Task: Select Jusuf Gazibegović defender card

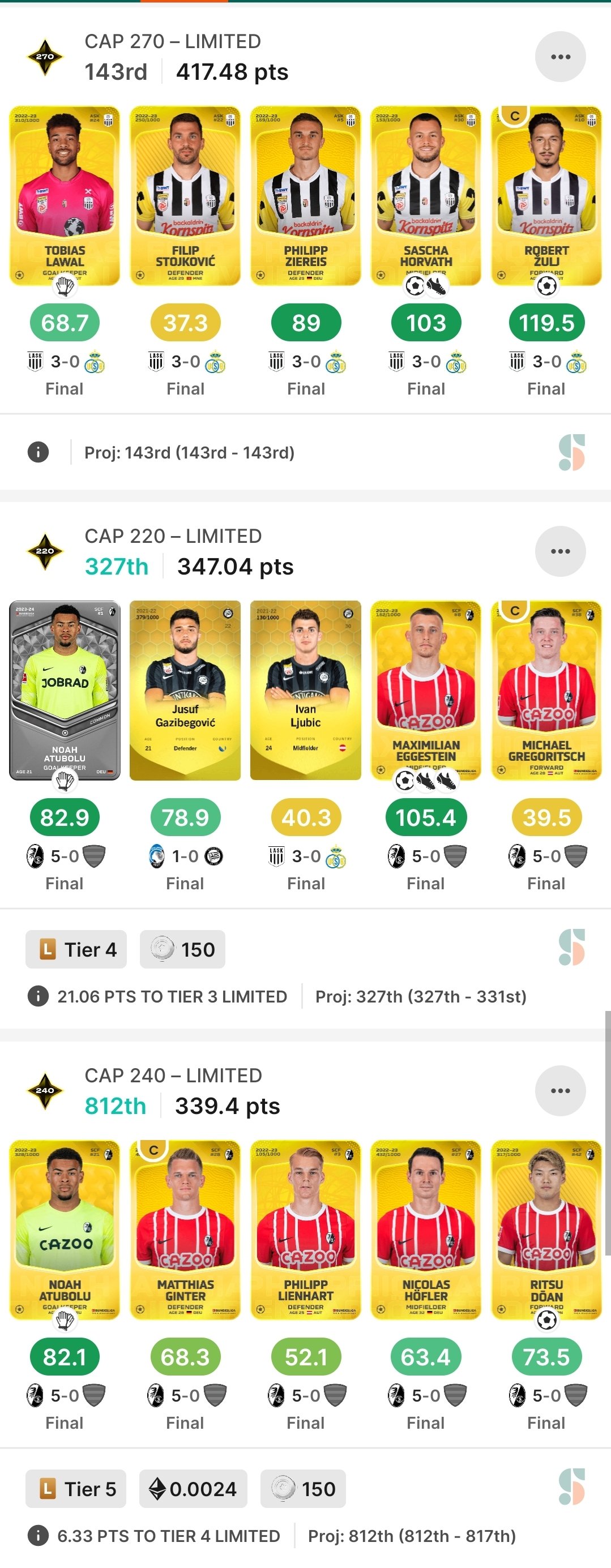Action: [185, 690]
